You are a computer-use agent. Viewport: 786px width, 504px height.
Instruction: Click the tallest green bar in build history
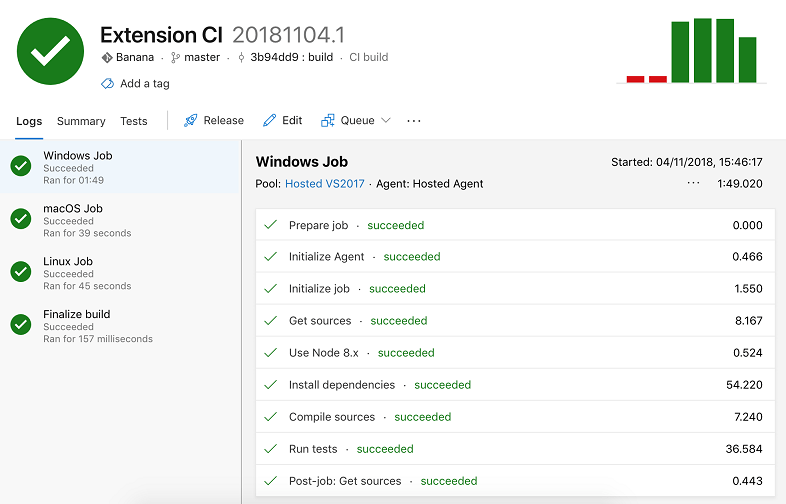[x=703, y=50]
